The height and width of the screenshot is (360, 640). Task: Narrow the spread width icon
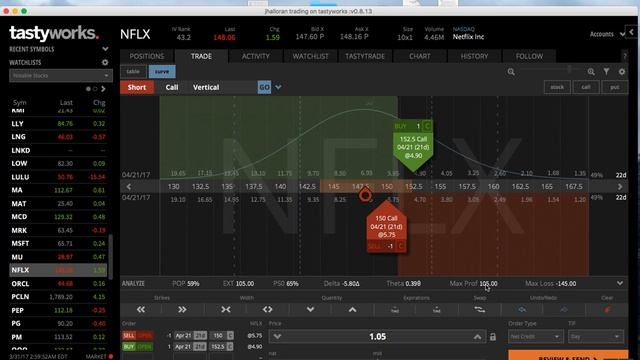226,310
